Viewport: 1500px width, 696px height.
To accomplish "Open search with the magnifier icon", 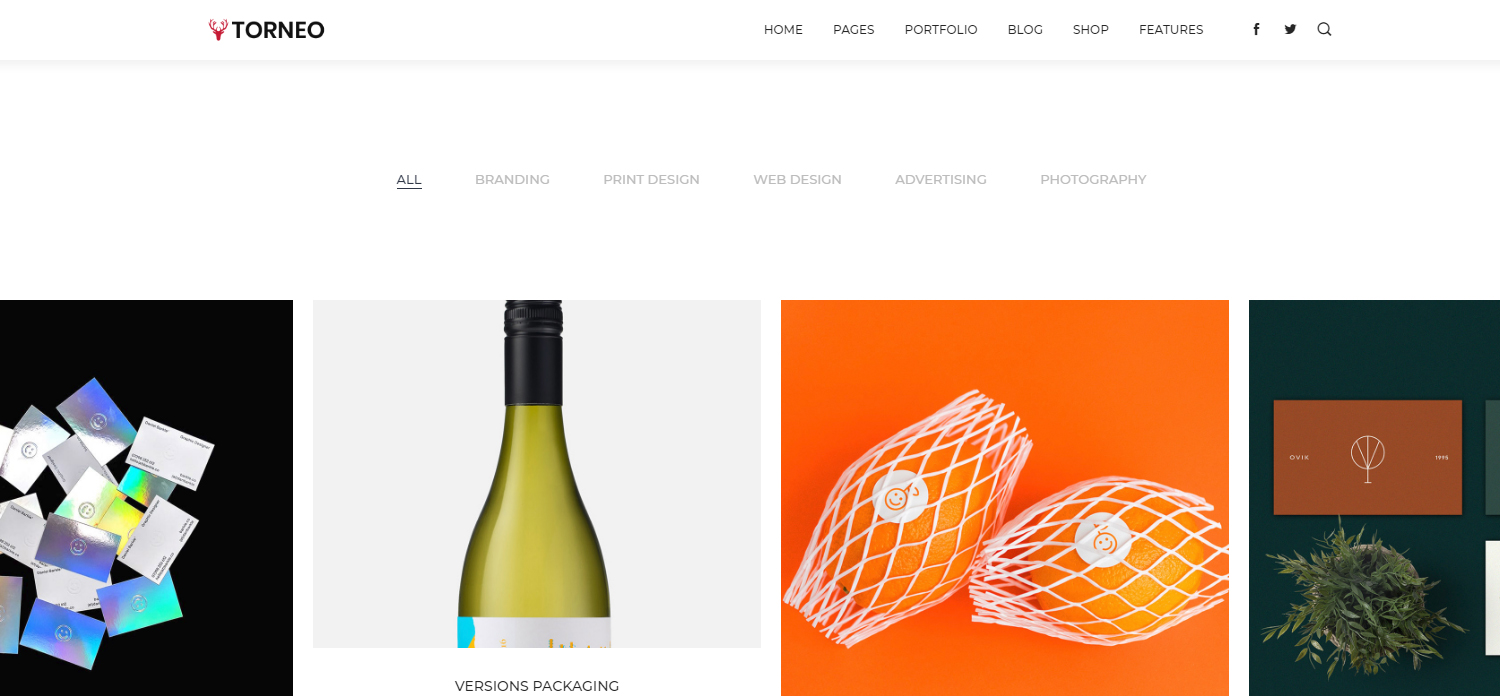I will tap(1324, 30).
